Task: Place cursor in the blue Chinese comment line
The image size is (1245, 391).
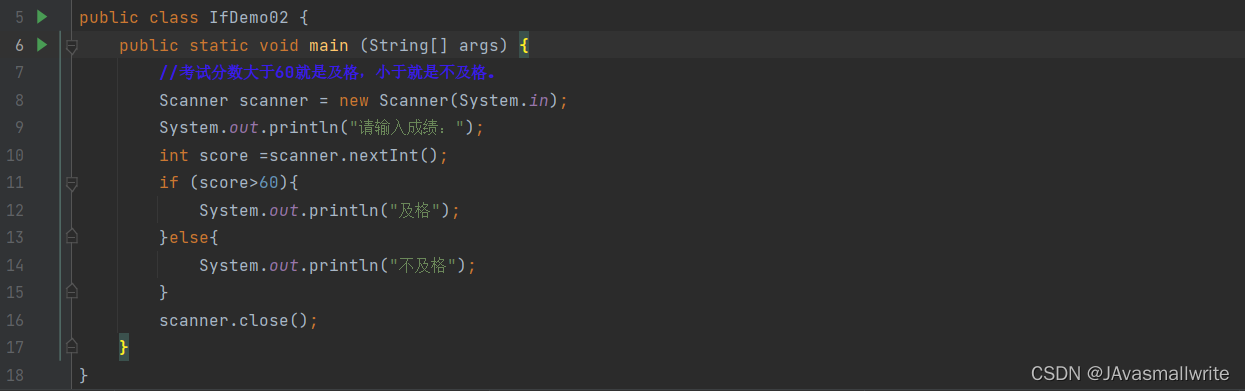Action: click(328, 73)
